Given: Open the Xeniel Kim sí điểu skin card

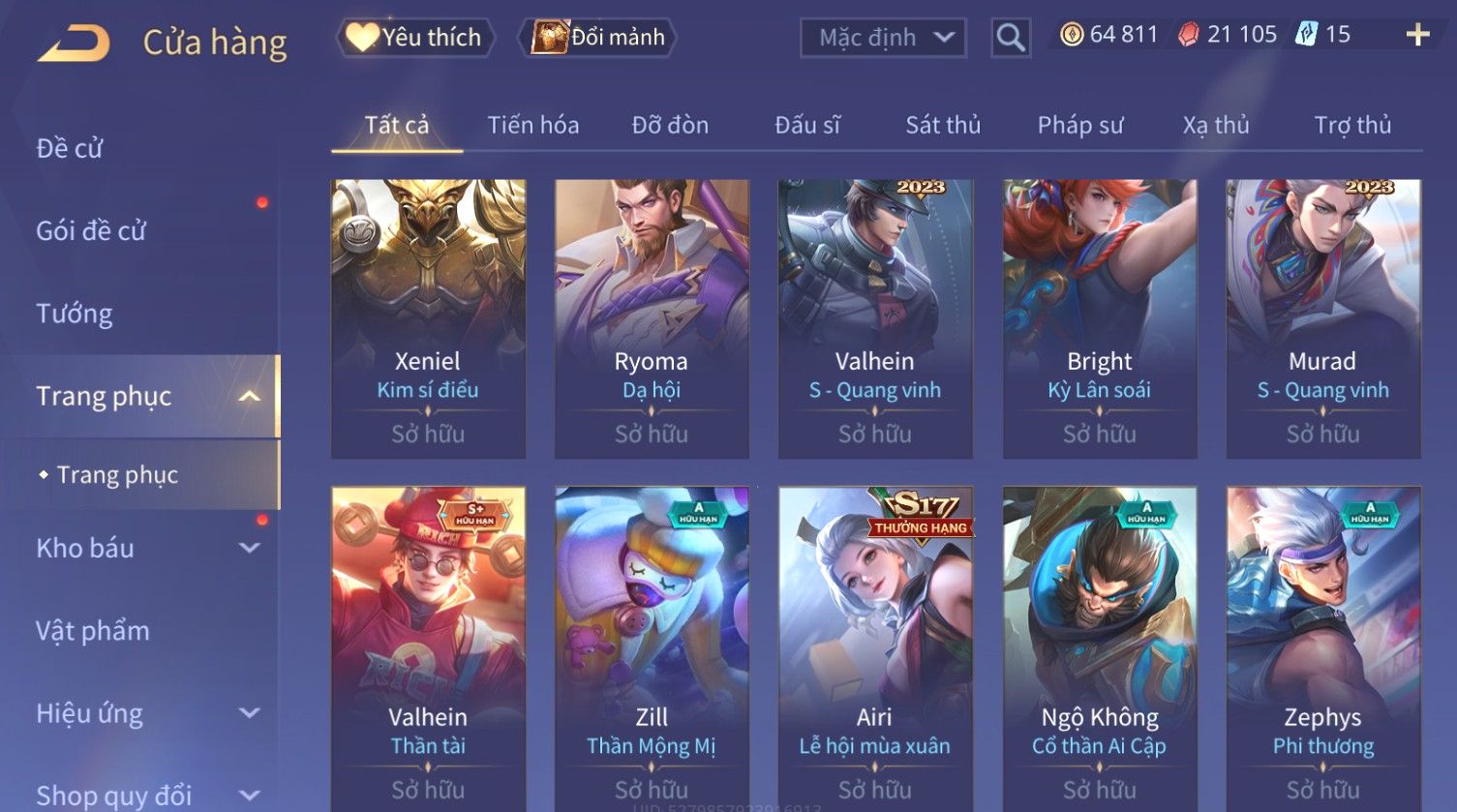Looking at the screenshot, I should coord(428,318).
